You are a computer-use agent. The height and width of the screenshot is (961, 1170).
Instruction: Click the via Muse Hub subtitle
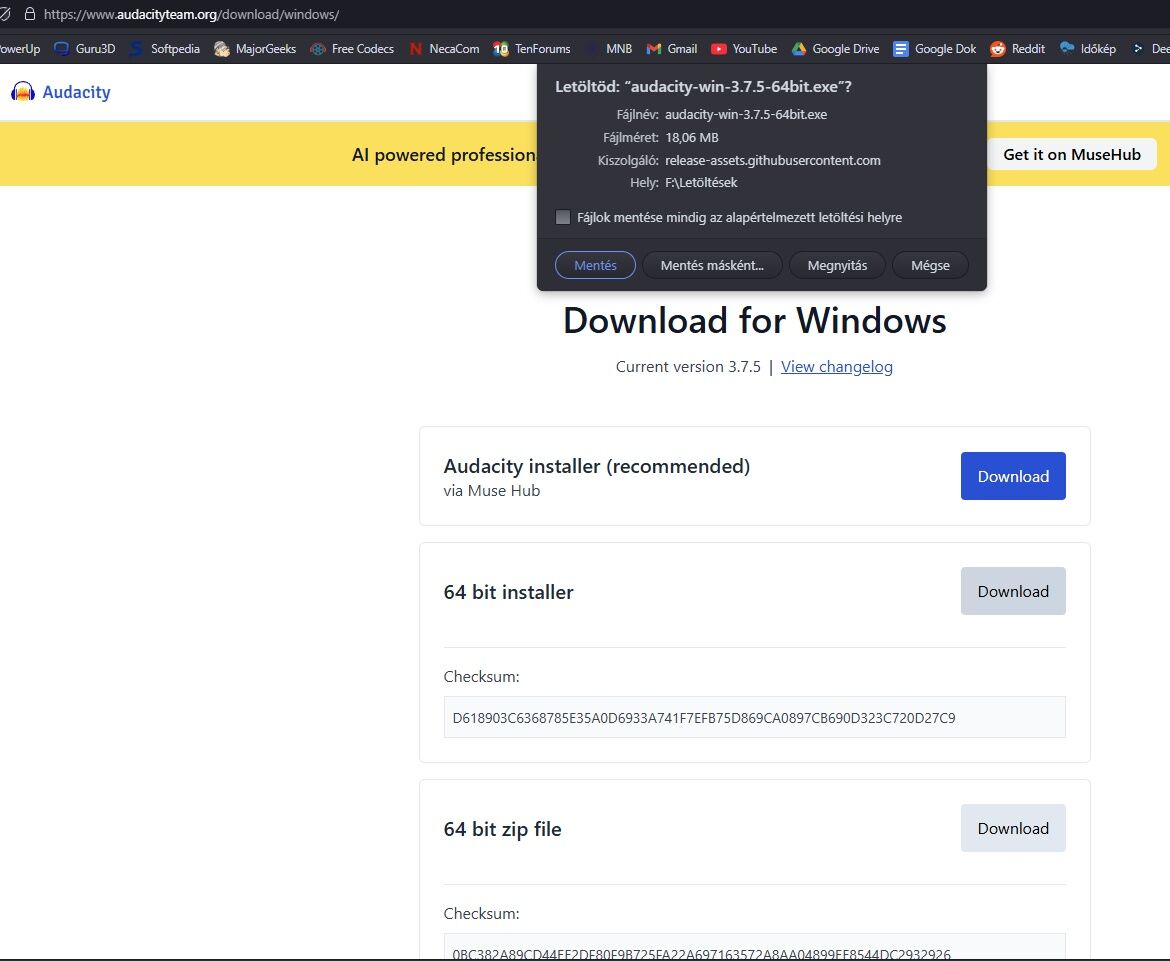pyautogui.click(x=492, y=490)
